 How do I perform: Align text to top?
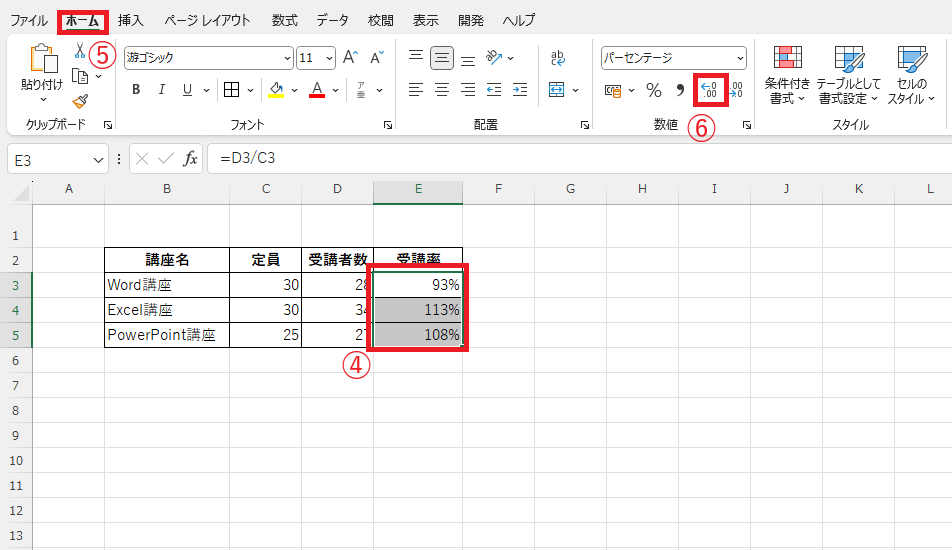click(416, 58)
